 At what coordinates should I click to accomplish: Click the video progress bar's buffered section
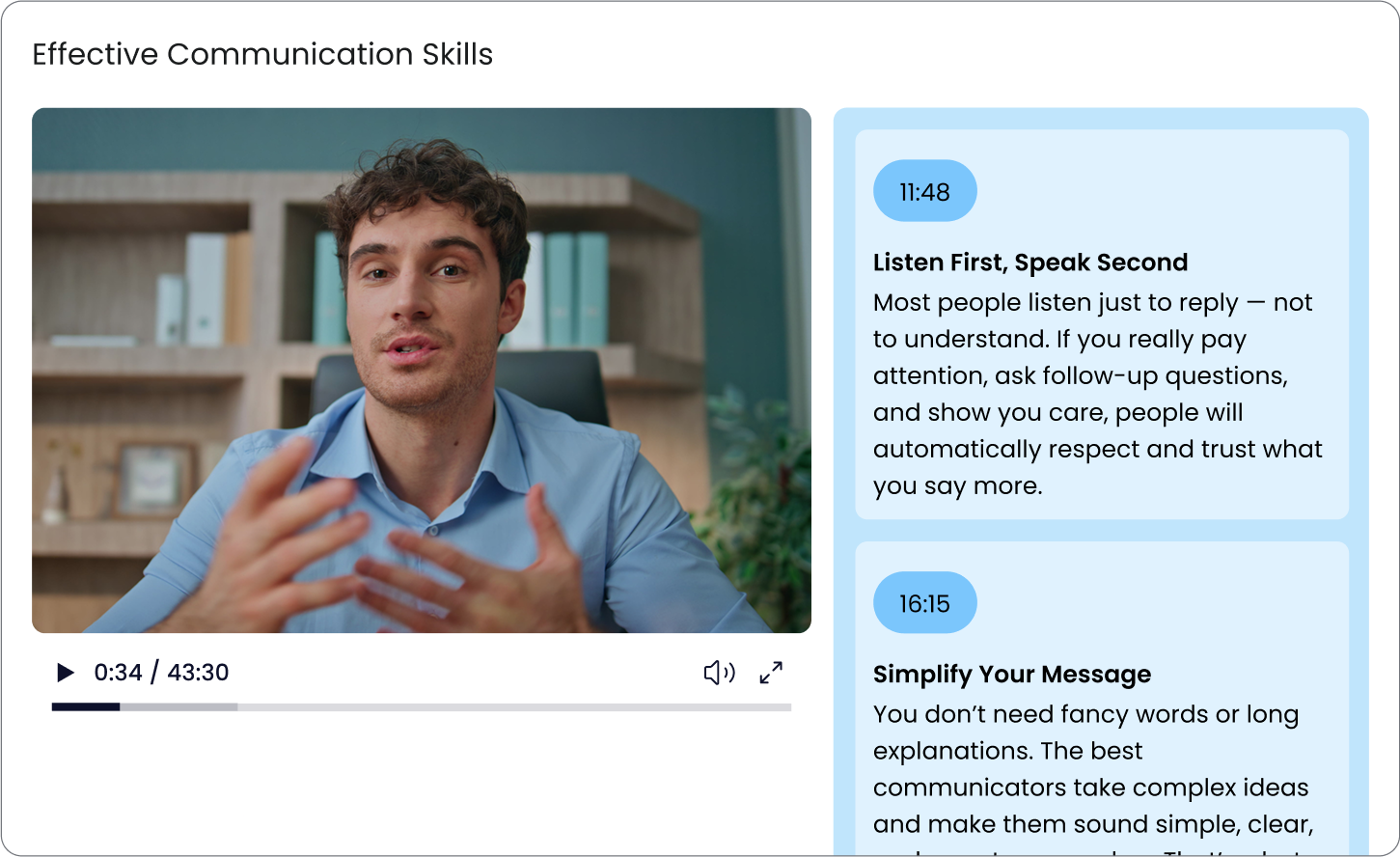(x=178, y=707)
